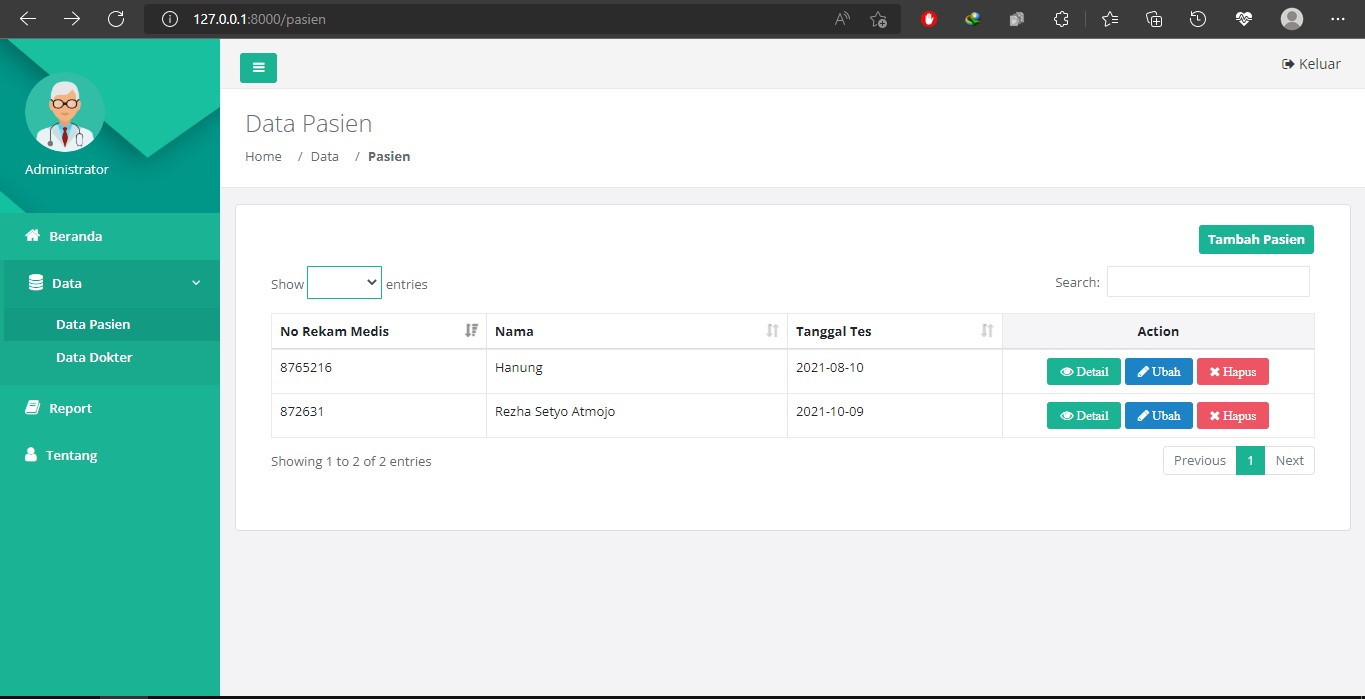
Task: Open the browser favorites star icon
Action: coord(1109,19)
